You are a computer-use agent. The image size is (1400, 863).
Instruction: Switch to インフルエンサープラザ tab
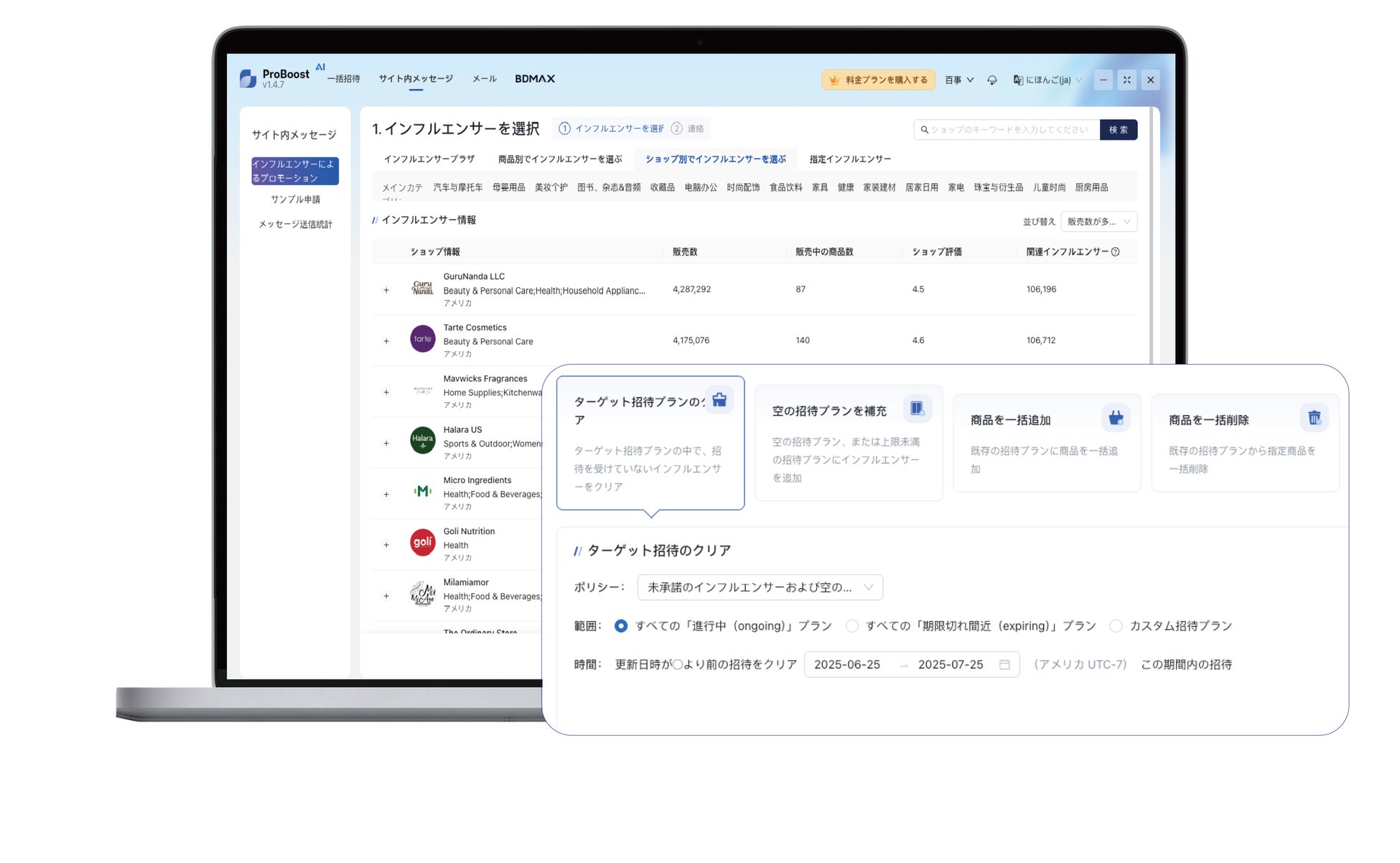tap(429, 159)
